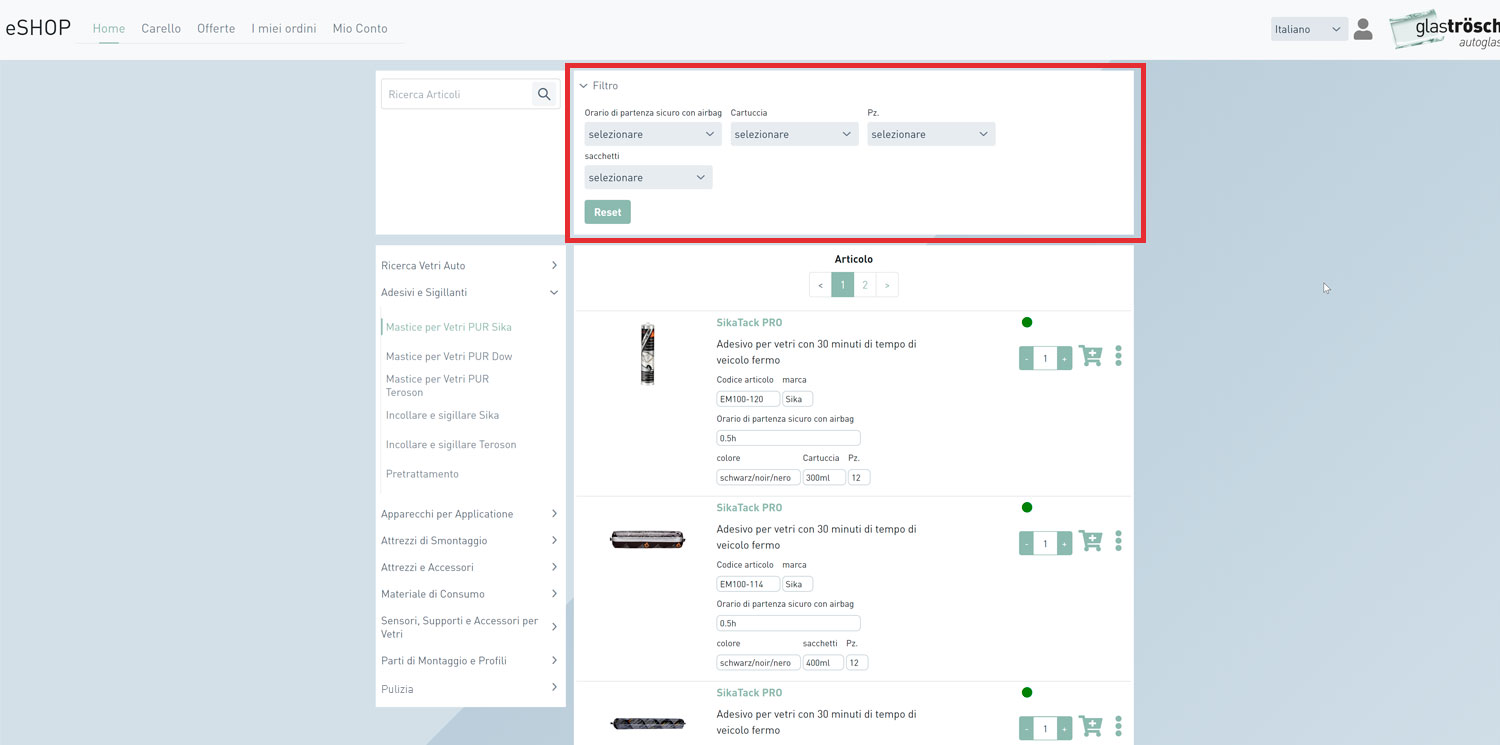Select Pretrattamento subcategory
1500x745 pixels.
point(422,474)
